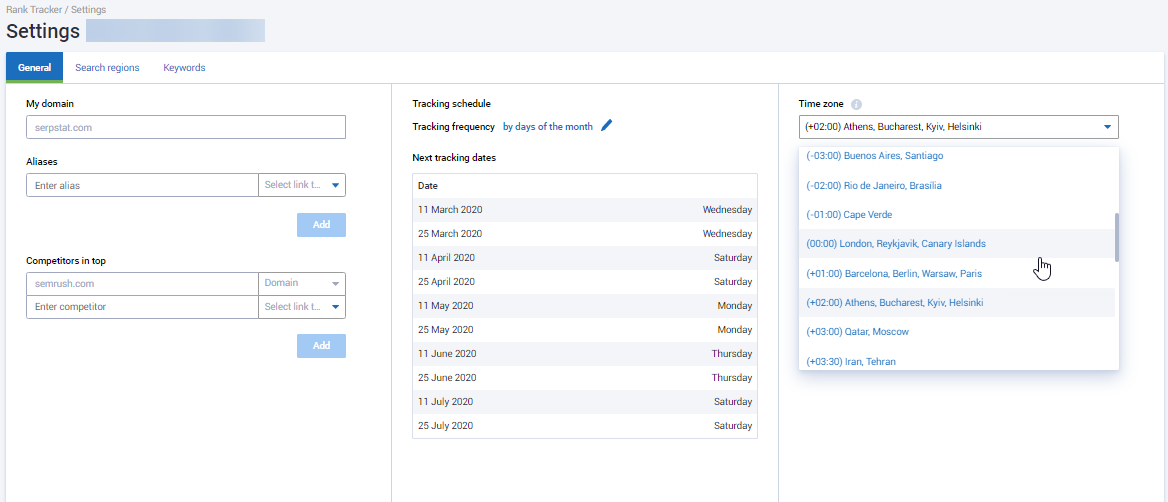Select (+03:30) Iran, Tehran time zone
The width and height of the screenshot is (1168, 502).
(956, 360)
